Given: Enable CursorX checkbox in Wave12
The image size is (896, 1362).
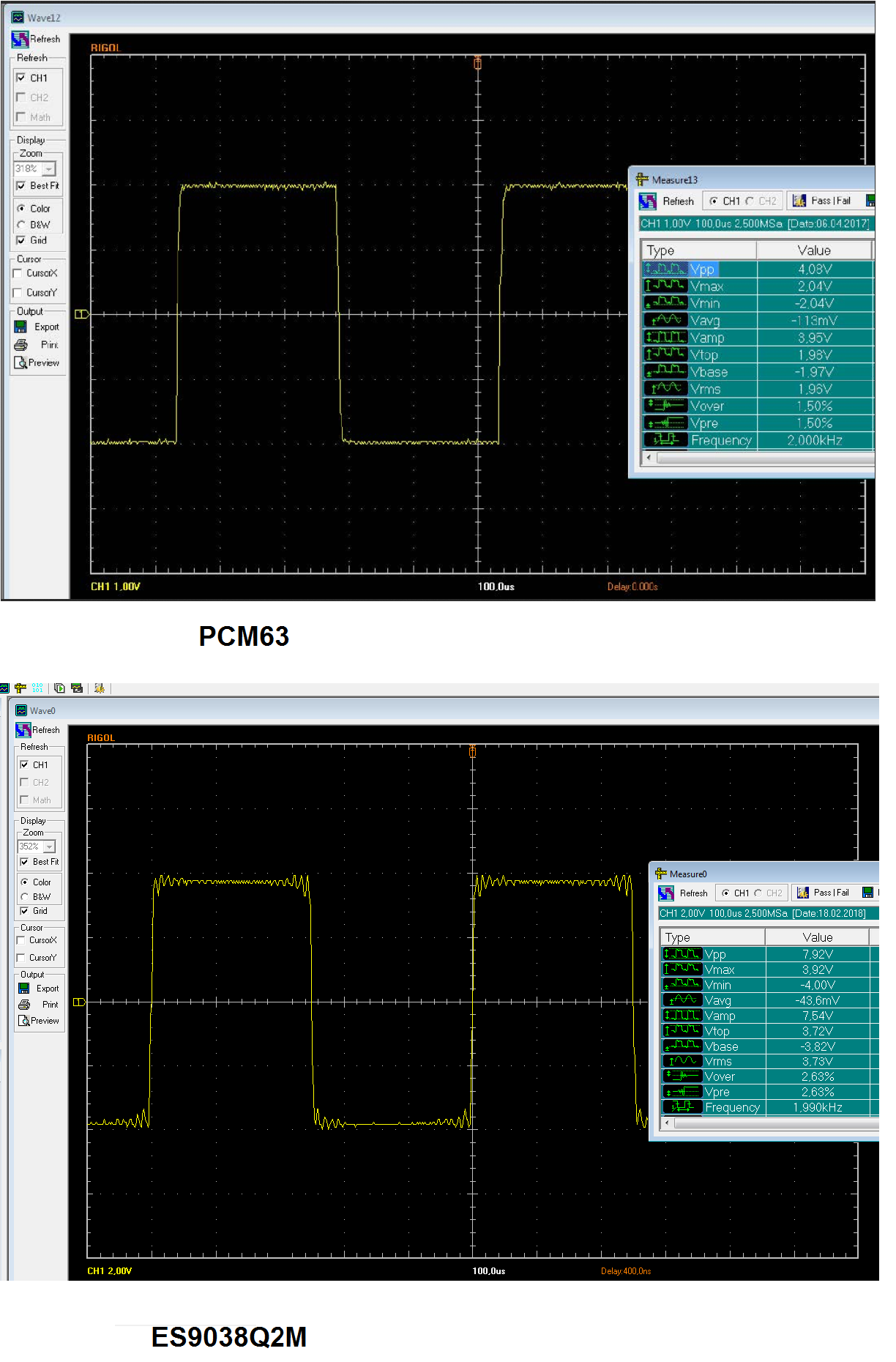Looking at the screenshot, I should point(18,273).
